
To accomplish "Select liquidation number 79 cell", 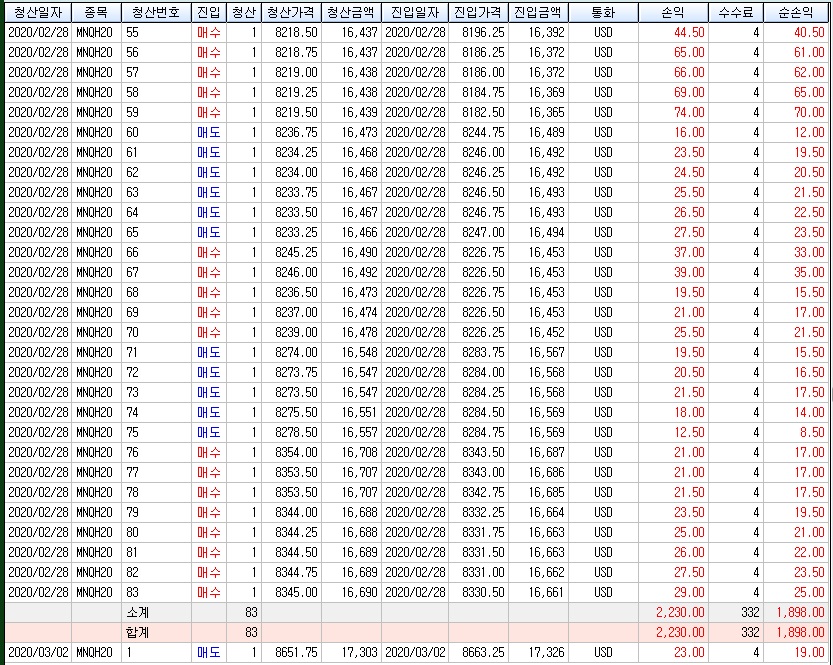I will [156, 513].
